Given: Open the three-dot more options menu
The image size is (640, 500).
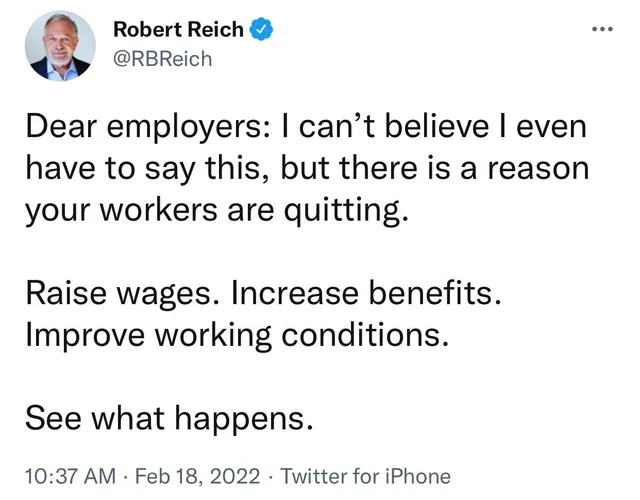Looking at the screenshot, I should (600, 30).
